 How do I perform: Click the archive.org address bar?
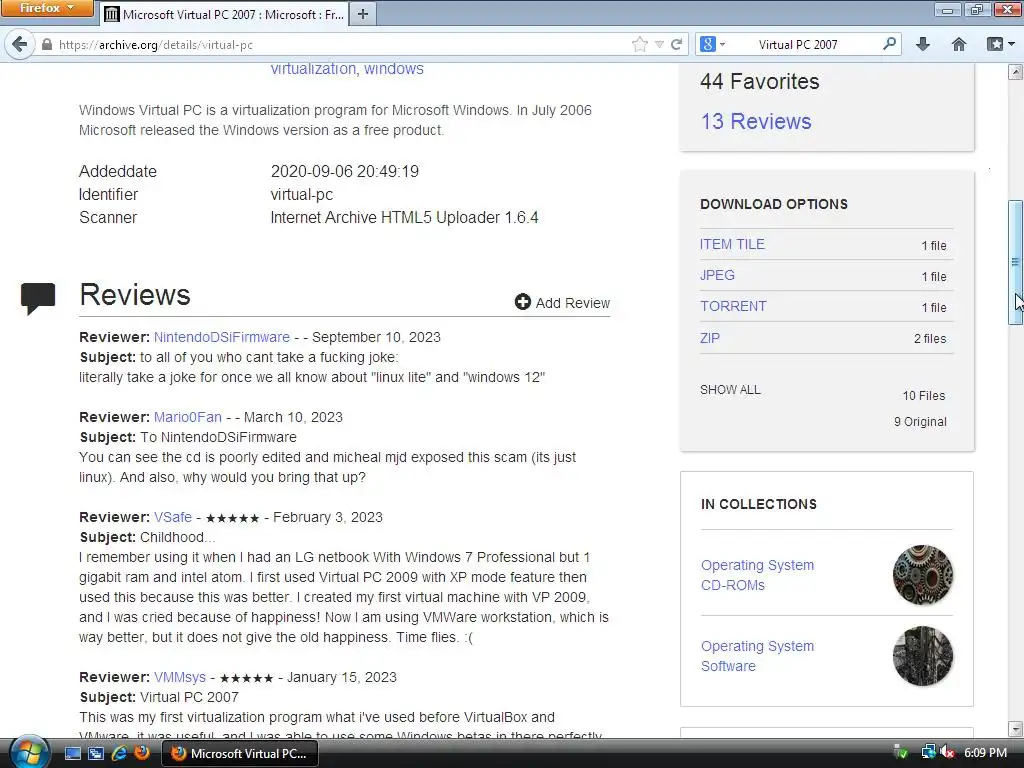click(333, 44)
